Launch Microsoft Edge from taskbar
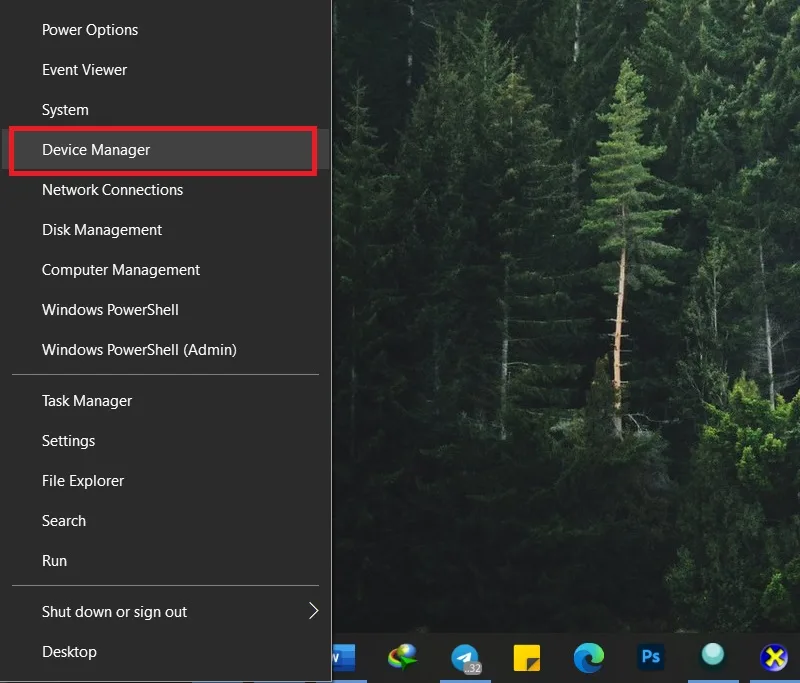 (x=589, y=657)
